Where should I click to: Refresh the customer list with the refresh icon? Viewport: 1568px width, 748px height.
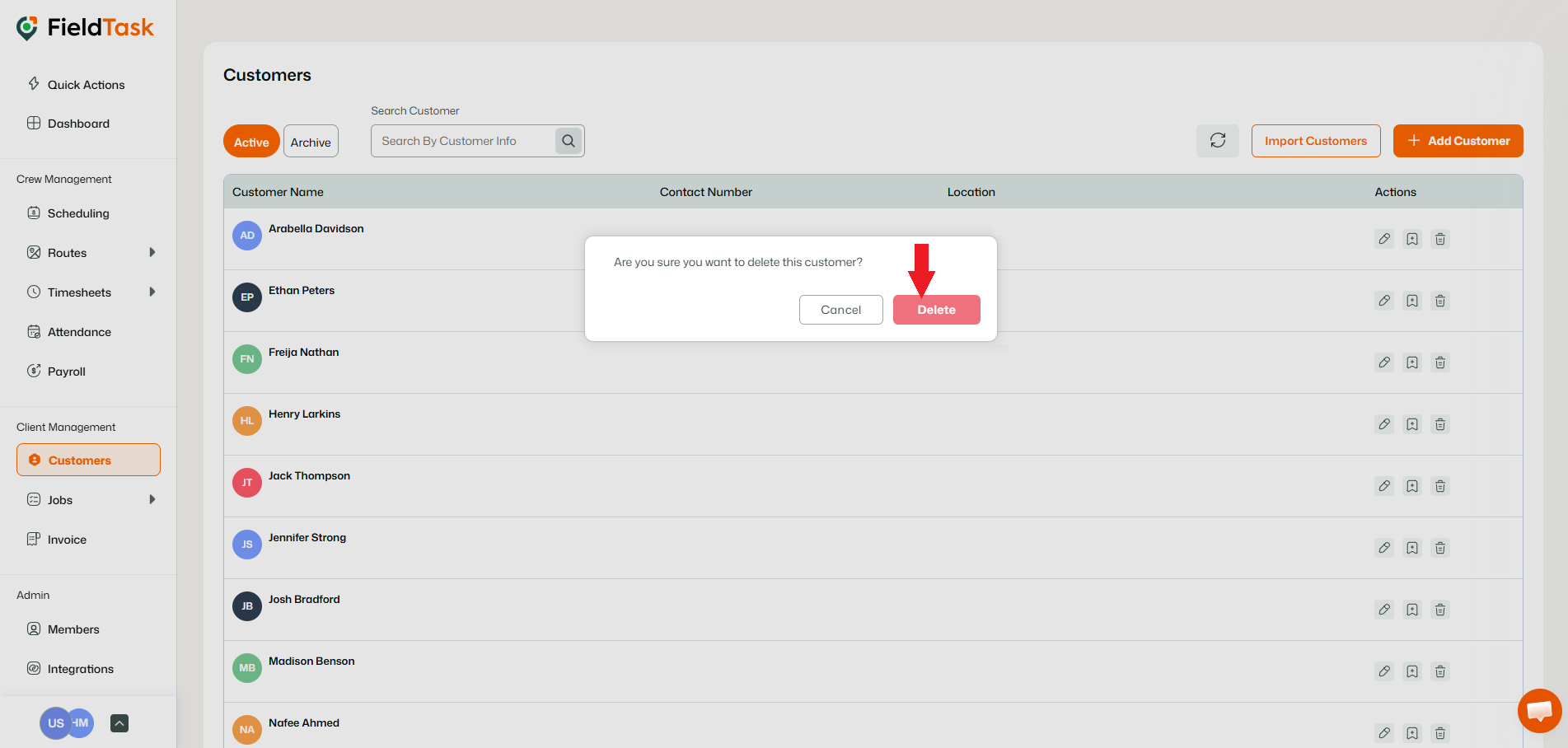[x=1218, y=140]
